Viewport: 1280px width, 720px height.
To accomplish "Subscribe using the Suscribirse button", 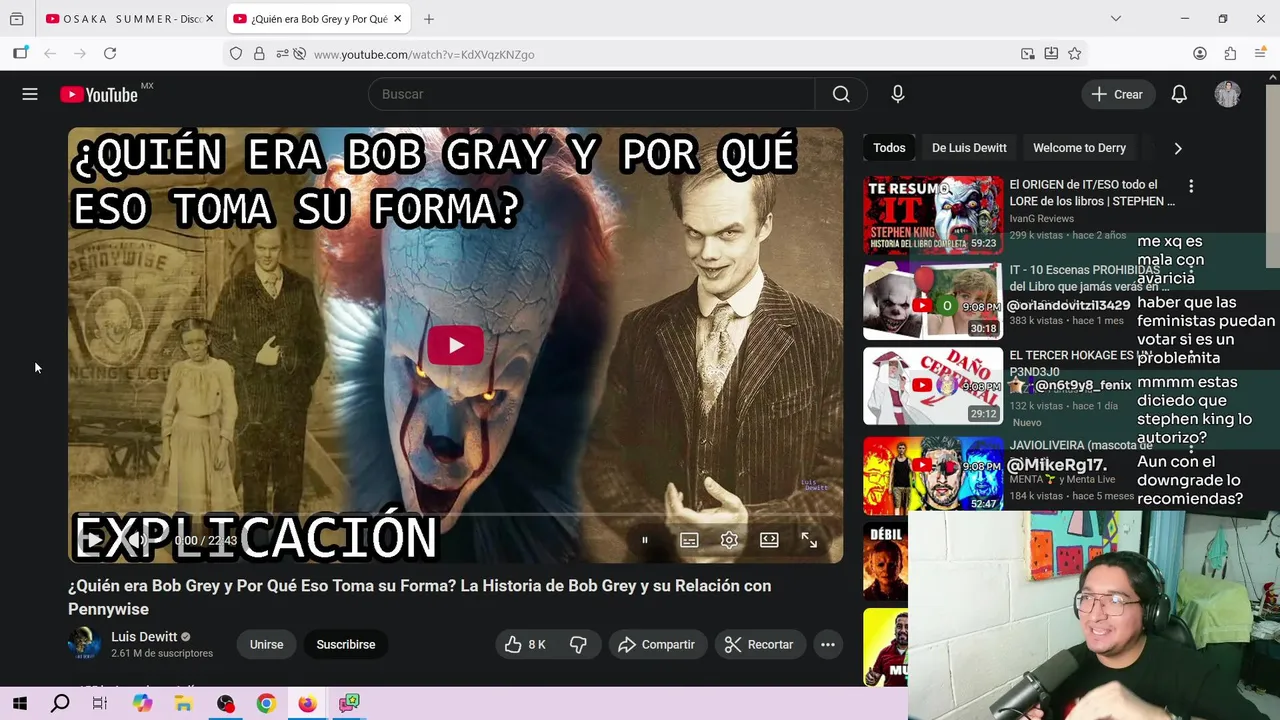I will click(346, 645).
